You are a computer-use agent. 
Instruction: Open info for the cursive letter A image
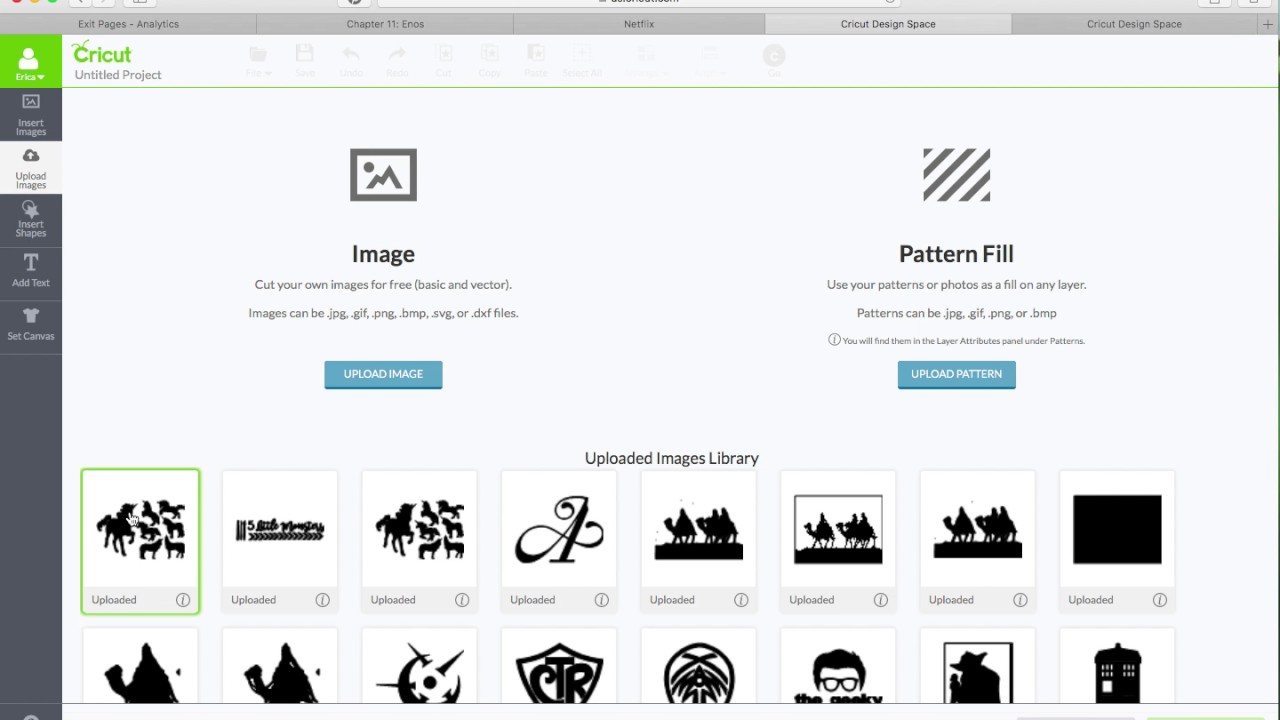pyautogui.click(x=601, y=600)
